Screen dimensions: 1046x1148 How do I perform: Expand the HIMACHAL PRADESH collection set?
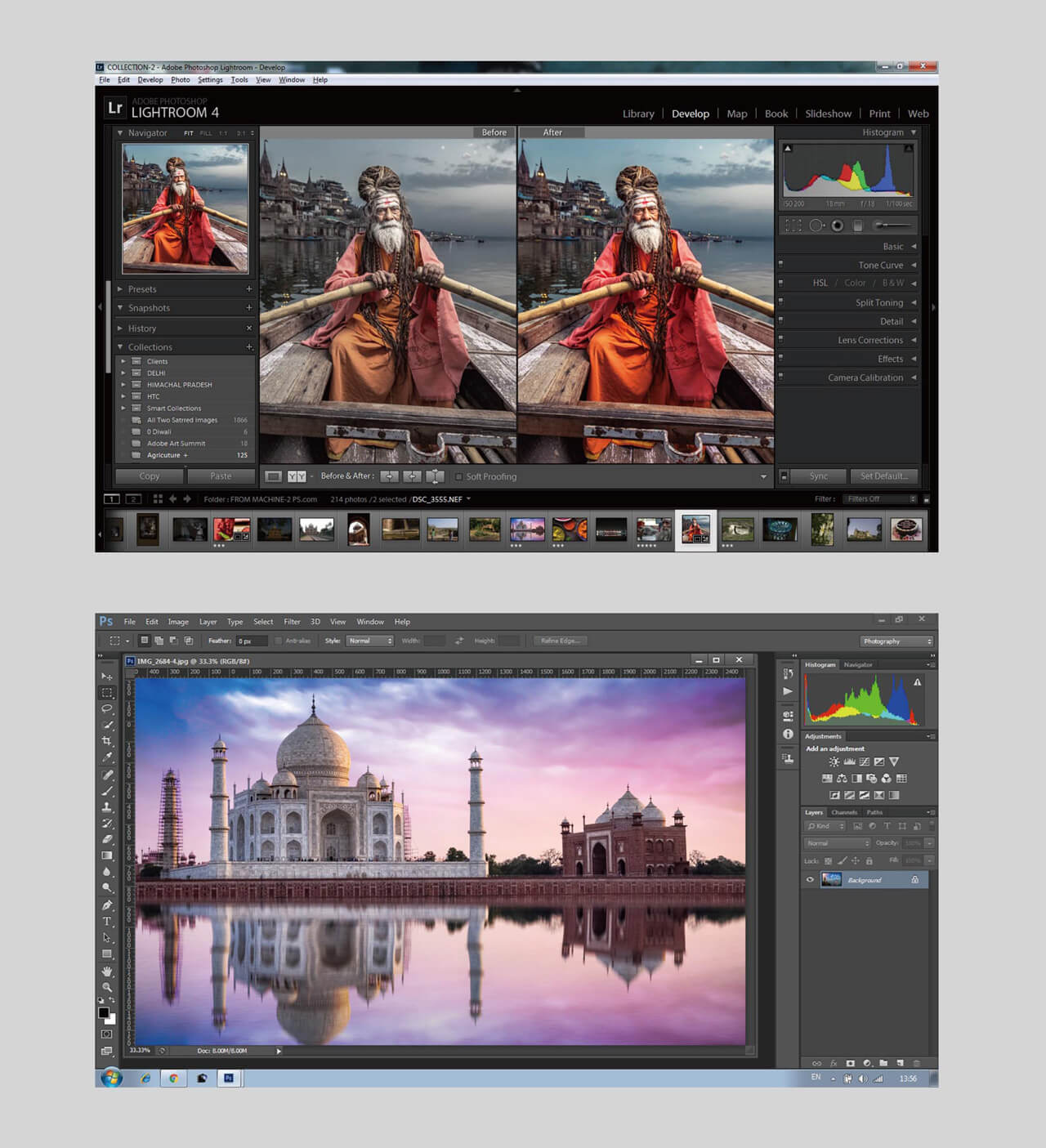[123, 385]
